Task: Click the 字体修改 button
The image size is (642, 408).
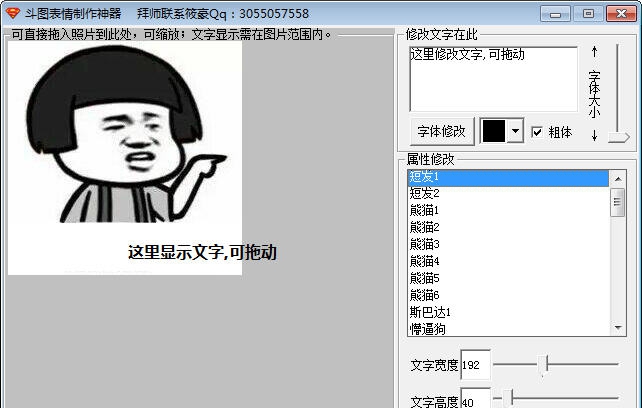Action: click(442, 131)
